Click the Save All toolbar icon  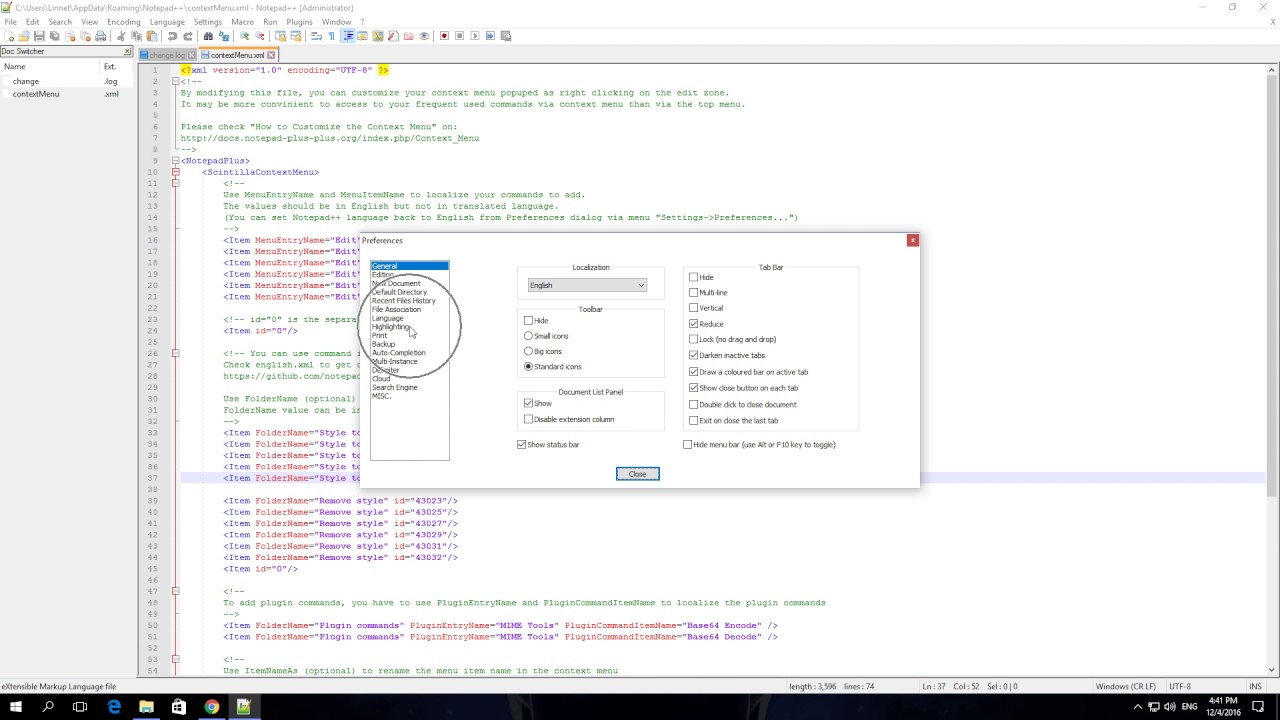tap(54, 36)
